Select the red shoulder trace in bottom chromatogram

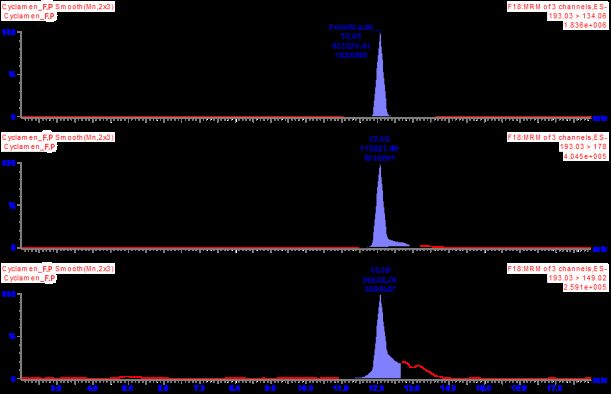tap(423, 369)
